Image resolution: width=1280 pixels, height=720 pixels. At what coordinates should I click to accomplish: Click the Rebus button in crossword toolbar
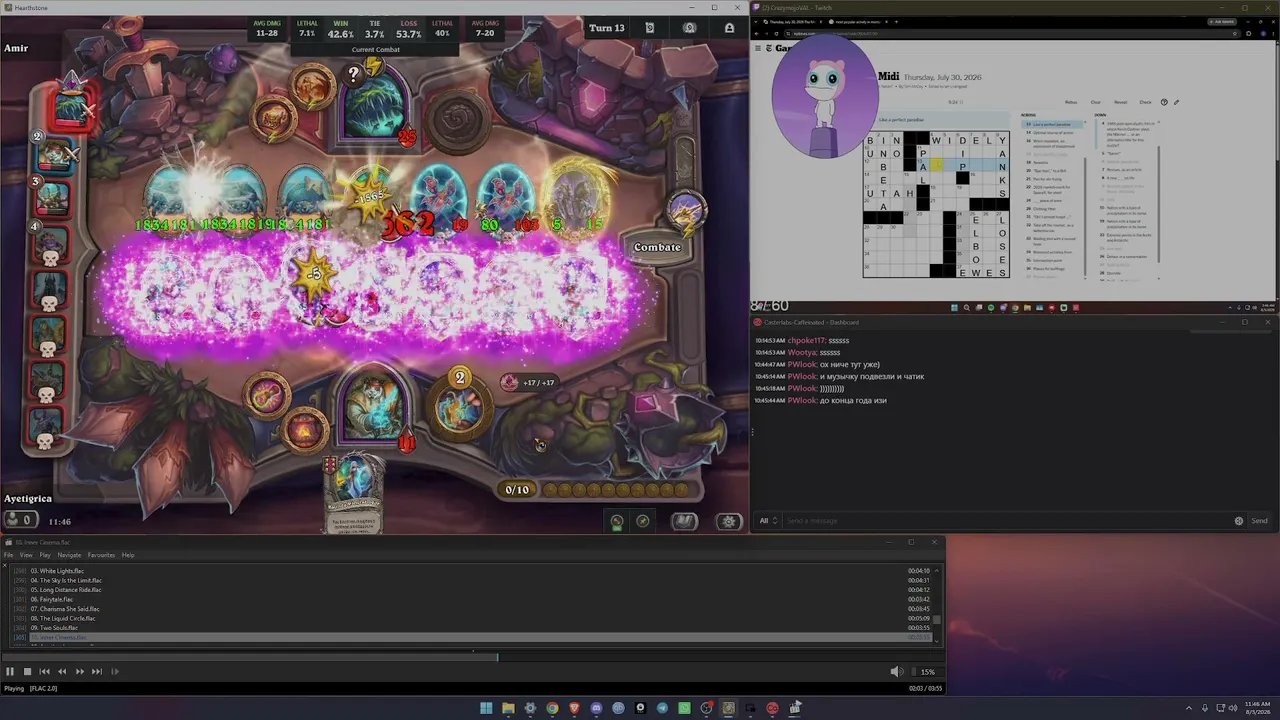click(1071, 102)
